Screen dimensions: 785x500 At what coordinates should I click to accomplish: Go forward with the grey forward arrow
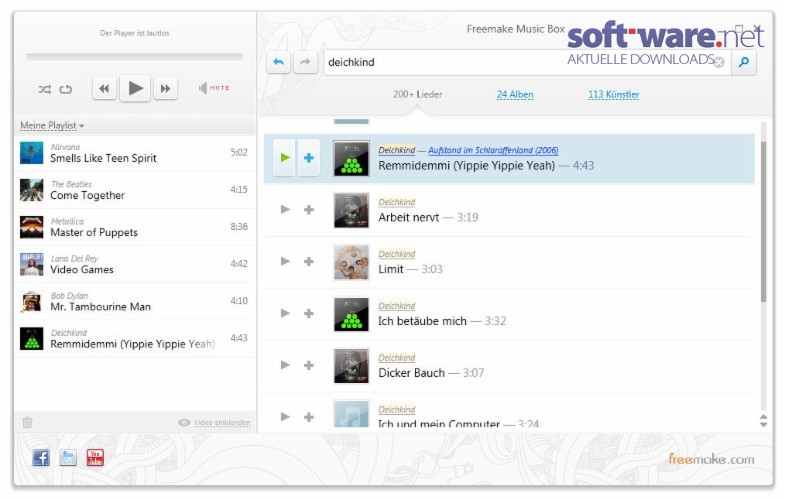(x=305, y=62)
